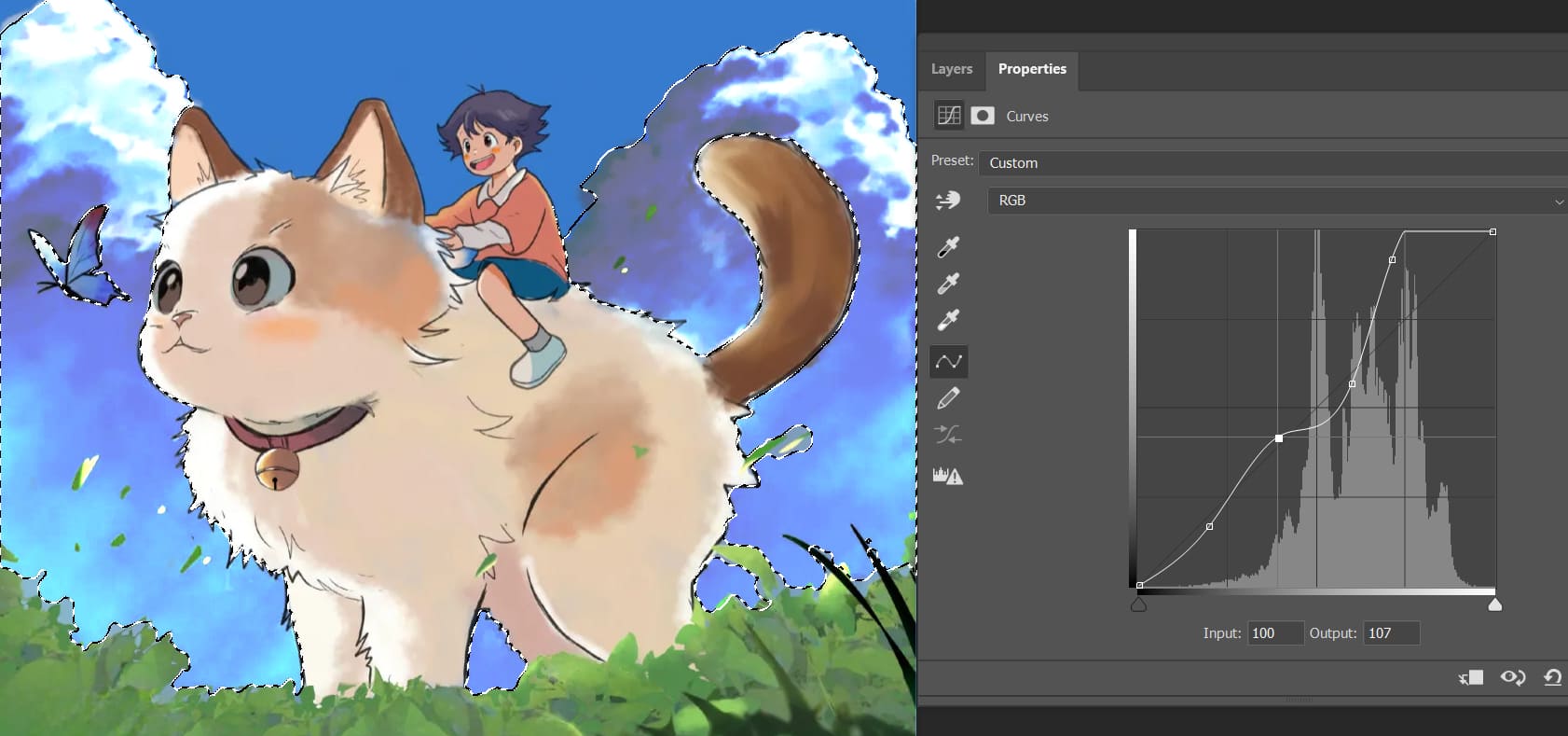This screenshot has width=1568, height=736.
Task: Click the smooth curve values icon
Action: [948, 435]
